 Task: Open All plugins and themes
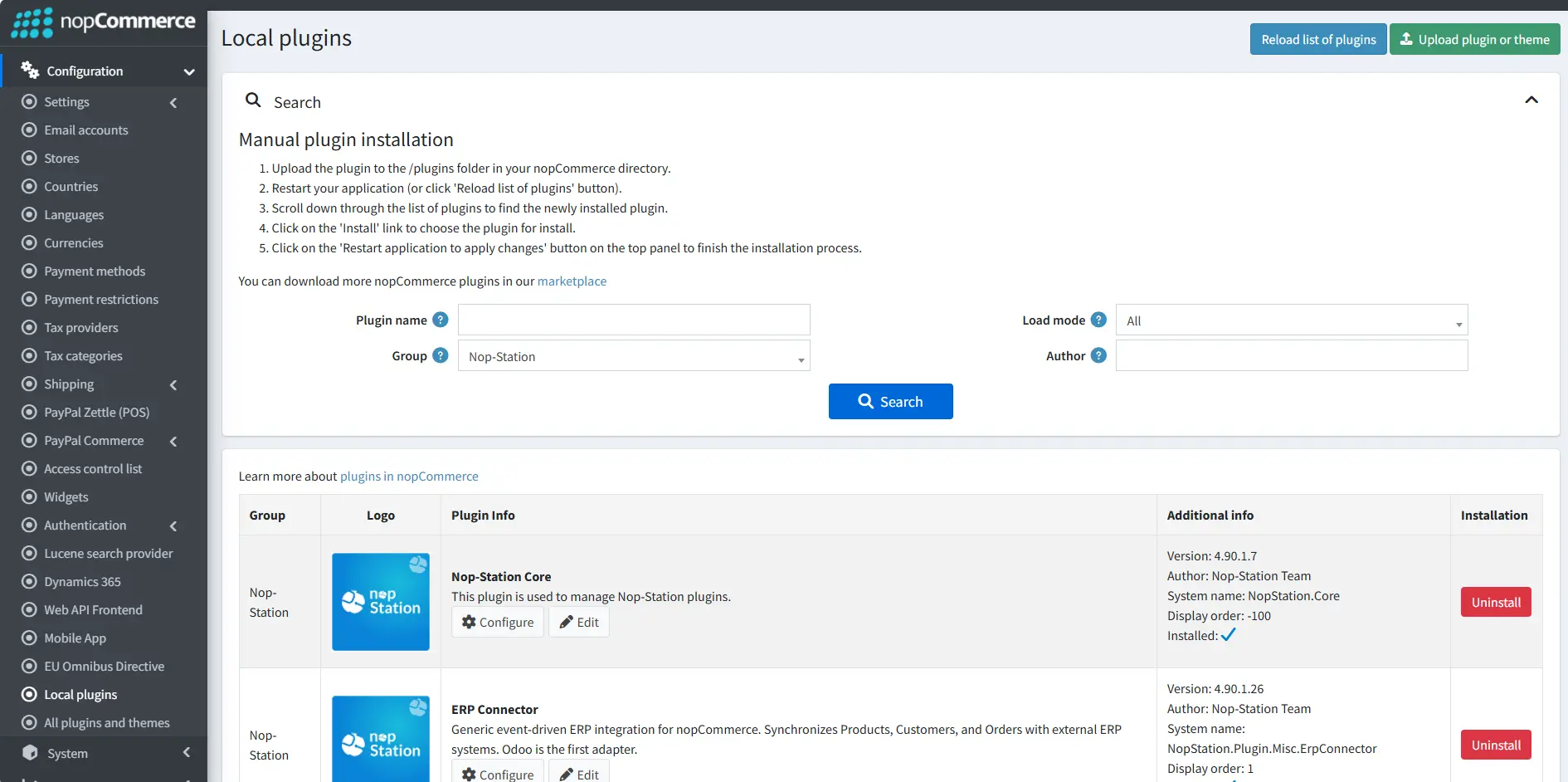click(107, 722)
